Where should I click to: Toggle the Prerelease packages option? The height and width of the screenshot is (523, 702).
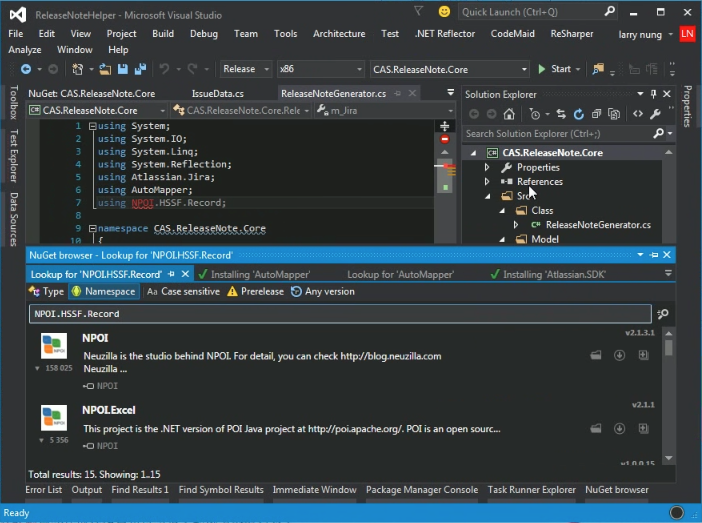(255, 292)
